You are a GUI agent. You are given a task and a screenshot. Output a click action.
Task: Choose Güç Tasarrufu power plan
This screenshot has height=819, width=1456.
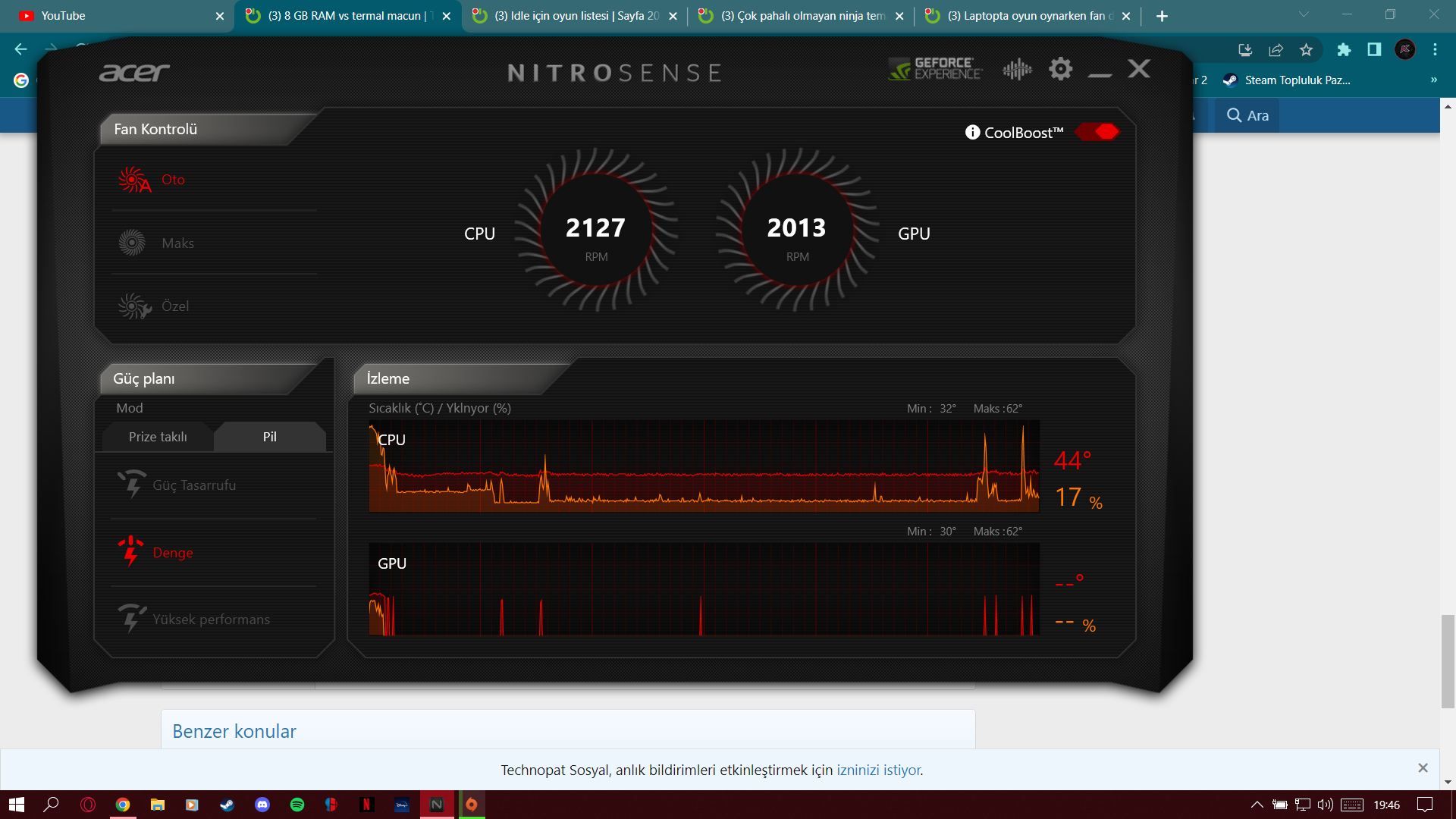tap(194, 485)
